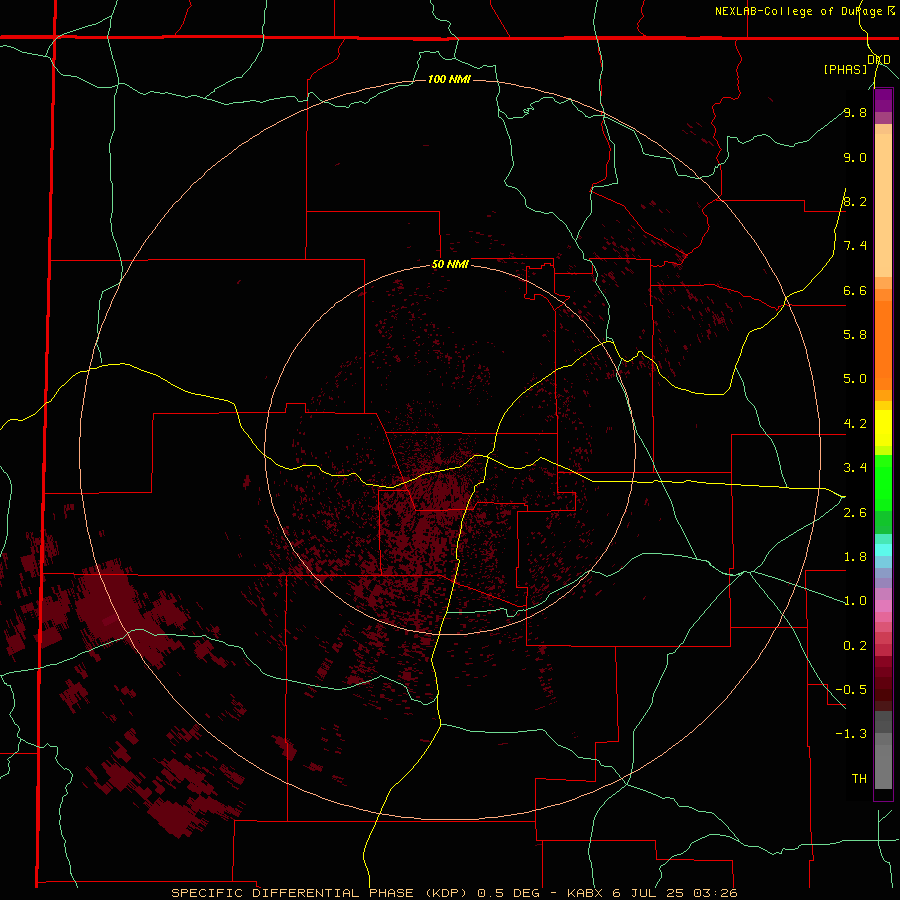Screen dimensions: 900x900
Task: Pick the cyan swatch on color bar
Action: (883, 550)
